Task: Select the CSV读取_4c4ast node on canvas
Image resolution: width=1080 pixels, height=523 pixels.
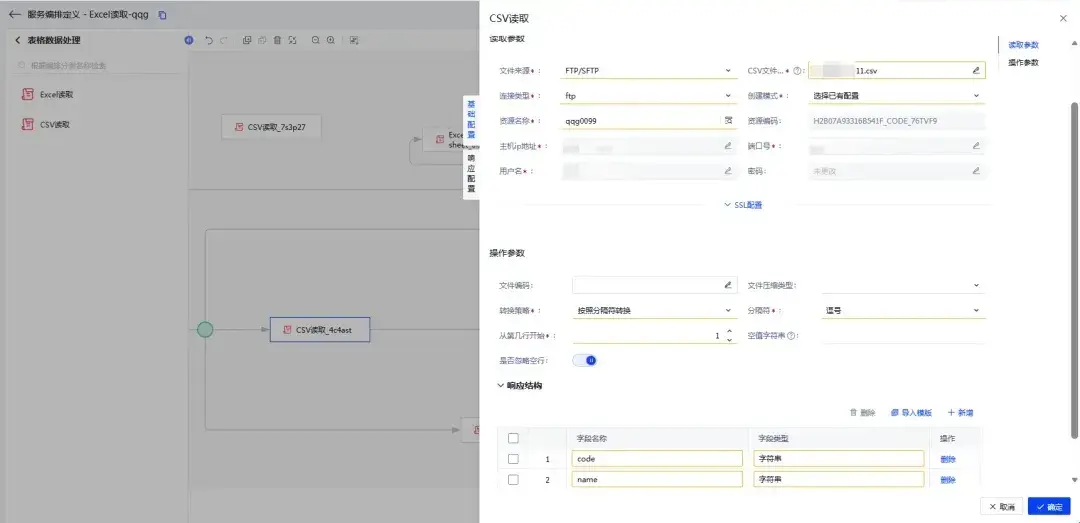Action: coord(320,330)
